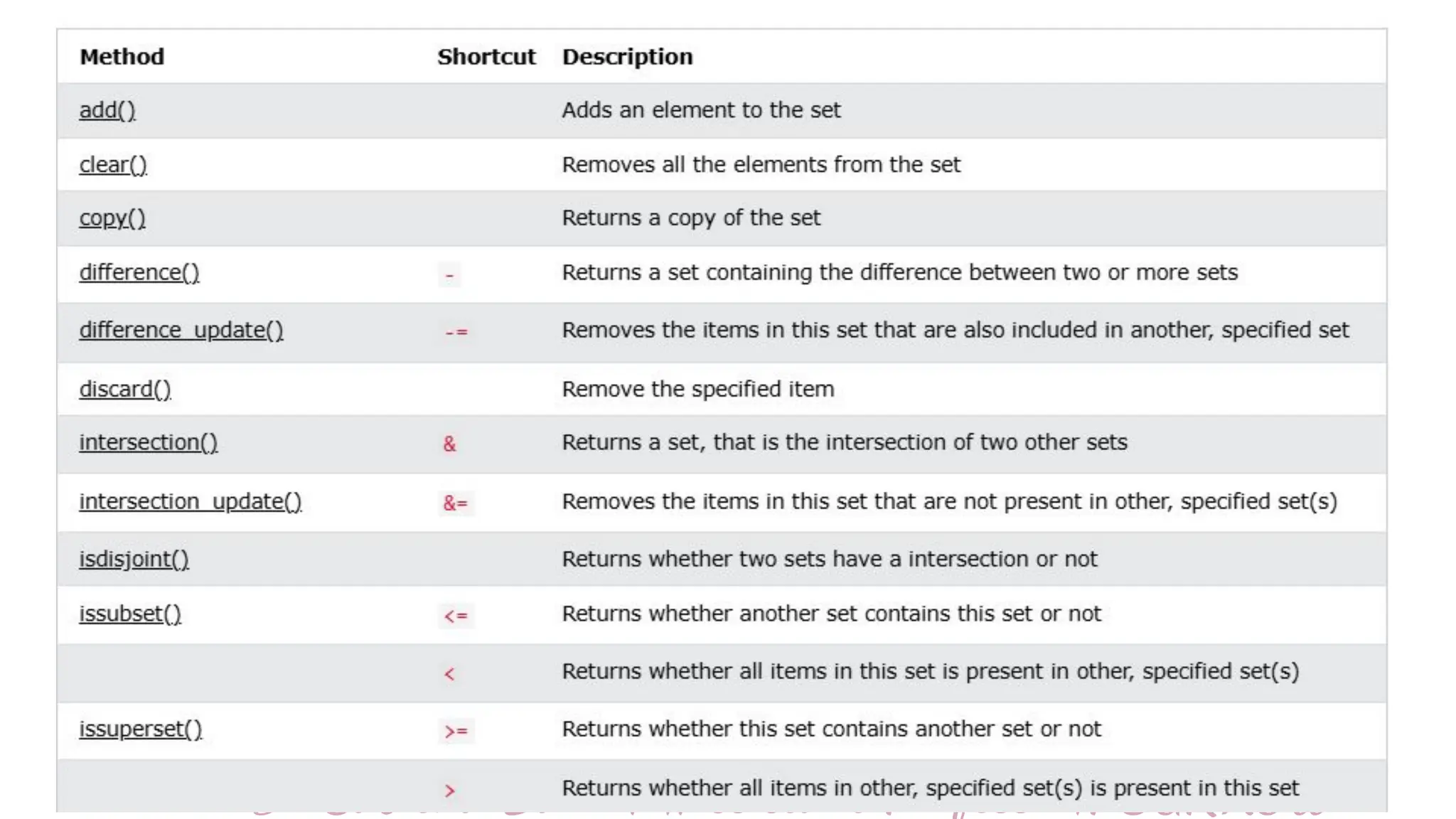
Task: Click the clear() method link
Action: click(112, 164)
